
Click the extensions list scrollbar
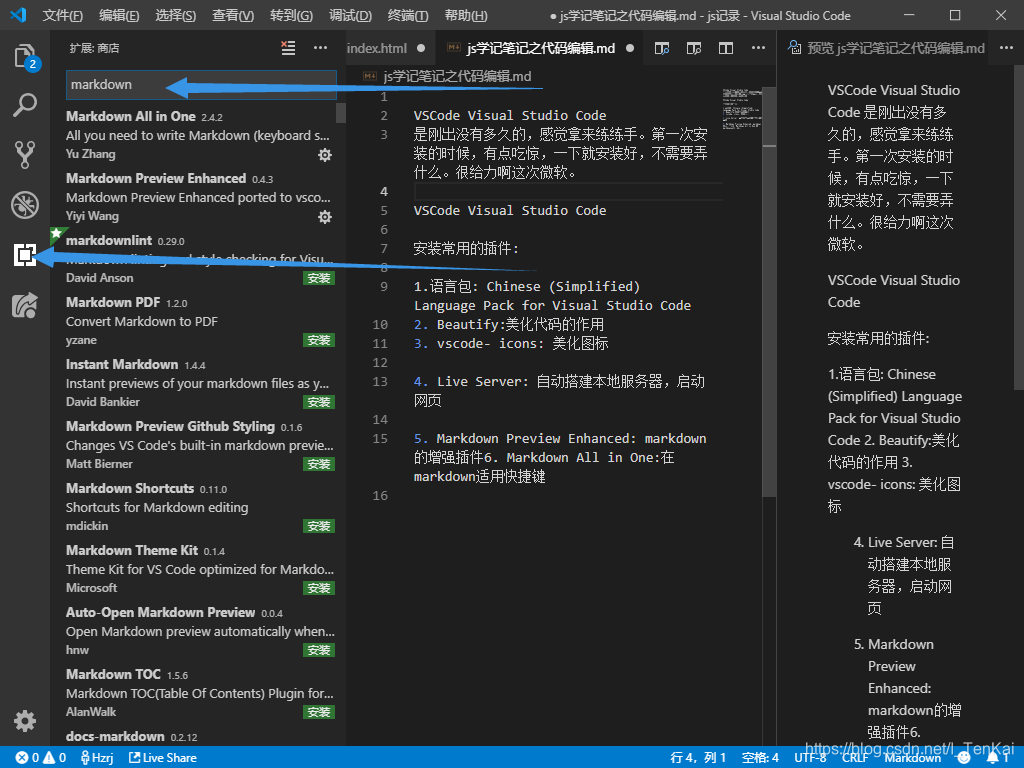(341, 112)
